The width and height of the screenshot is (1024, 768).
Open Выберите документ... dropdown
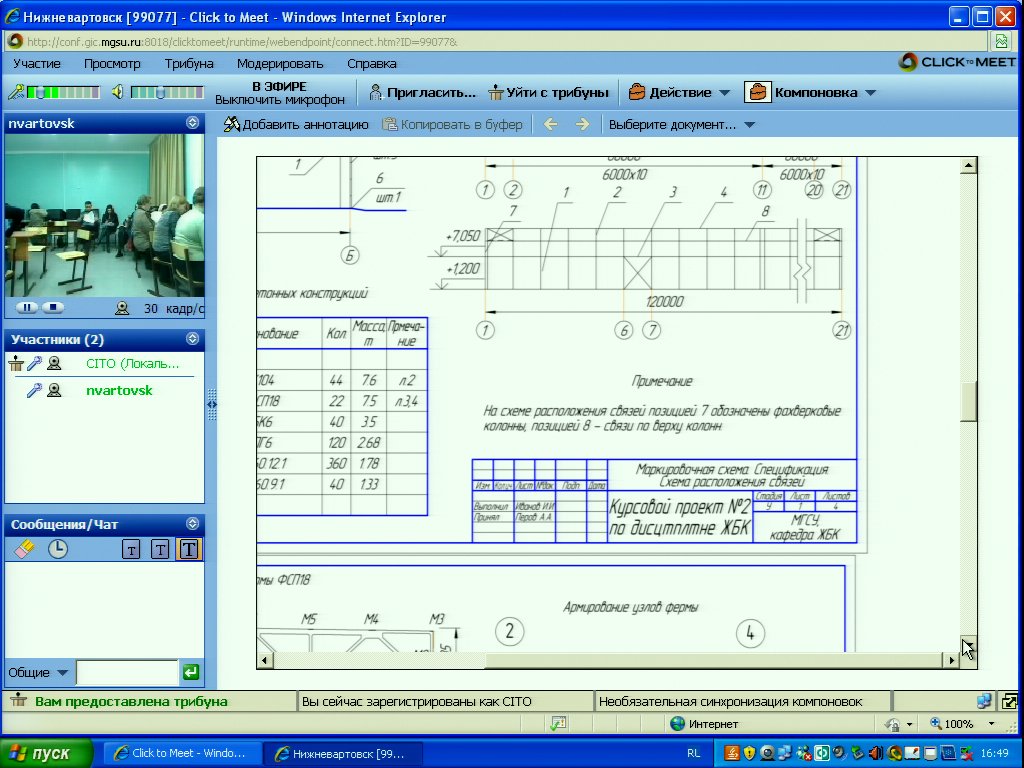681,124
